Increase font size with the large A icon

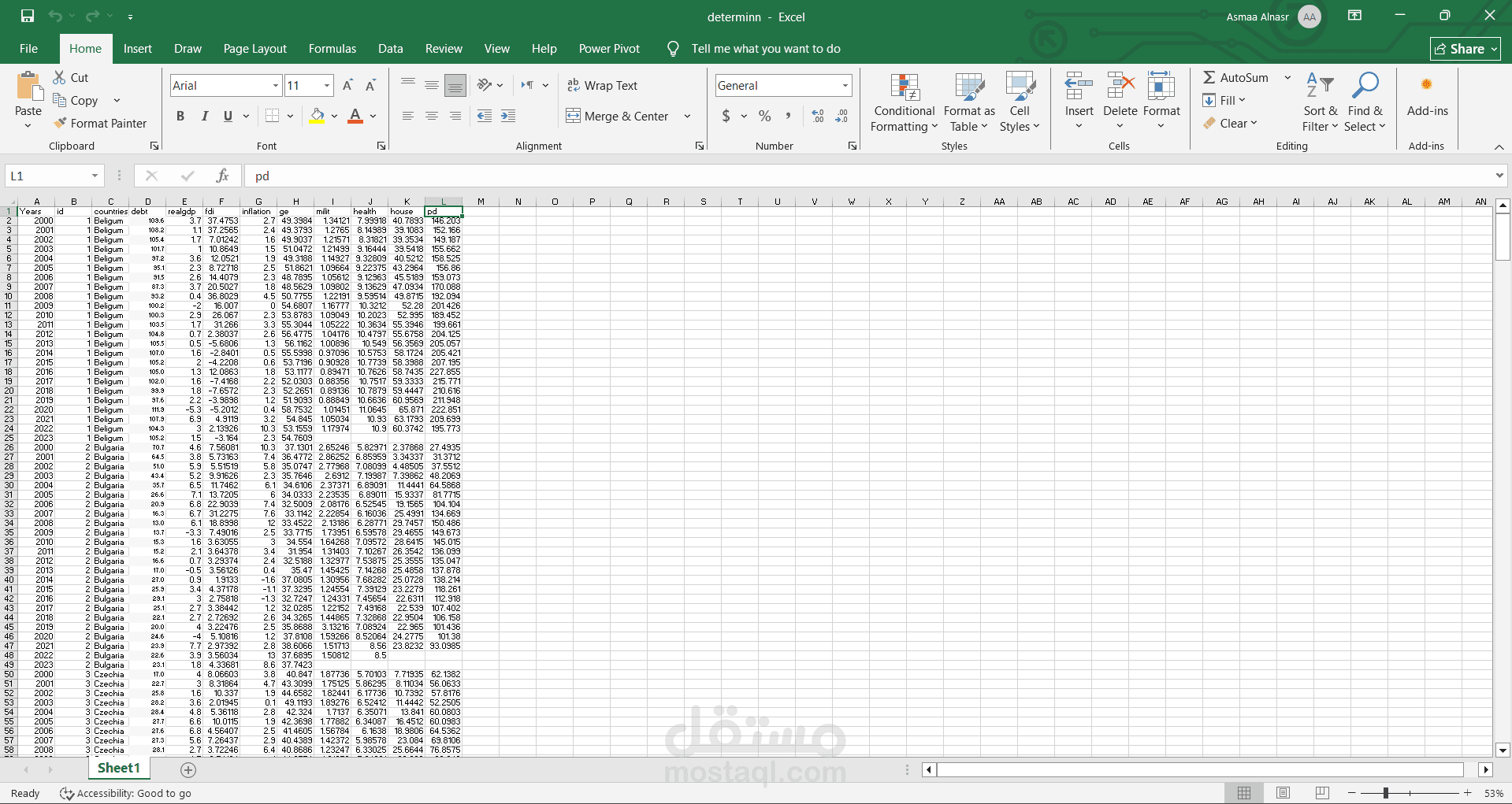click(x=347, y=85)
